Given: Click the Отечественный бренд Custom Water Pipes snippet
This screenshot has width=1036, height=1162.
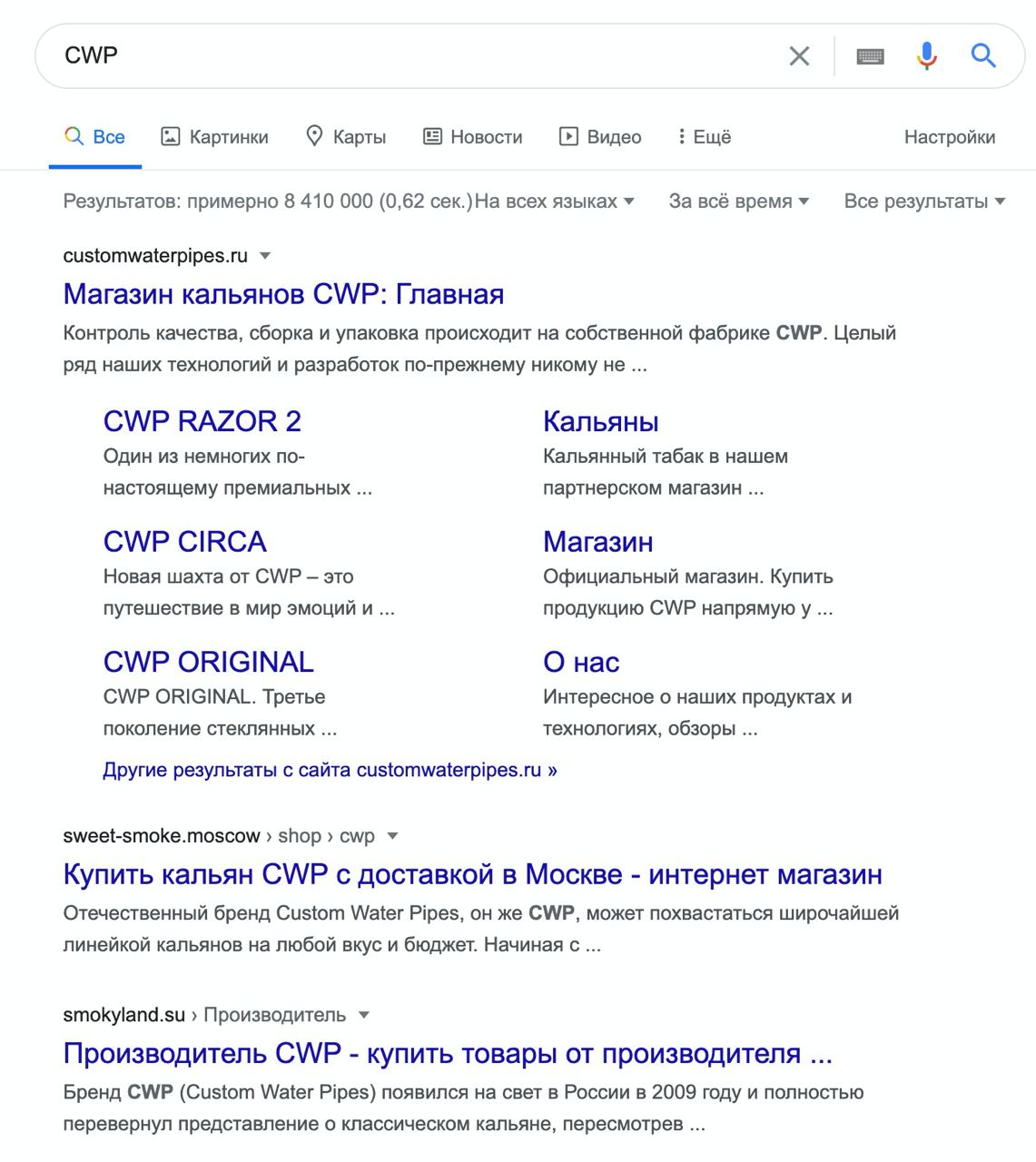Looking at the screenshot, I should coord(481,929).
